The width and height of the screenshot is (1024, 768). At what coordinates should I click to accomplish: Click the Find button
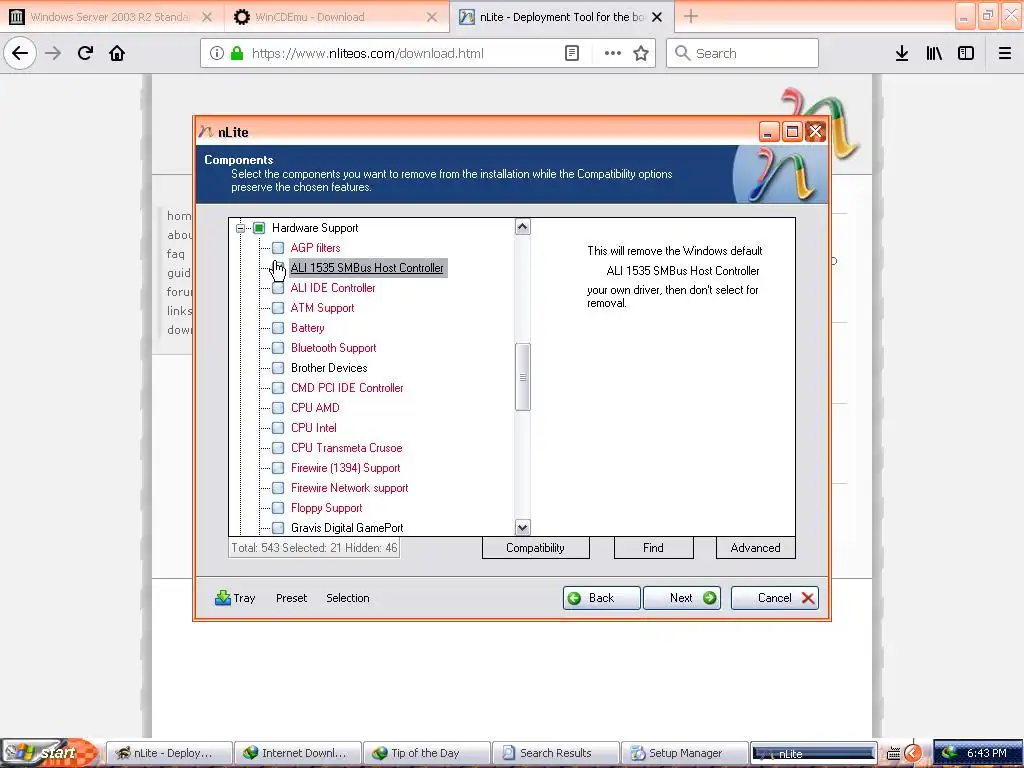point(653,547)
